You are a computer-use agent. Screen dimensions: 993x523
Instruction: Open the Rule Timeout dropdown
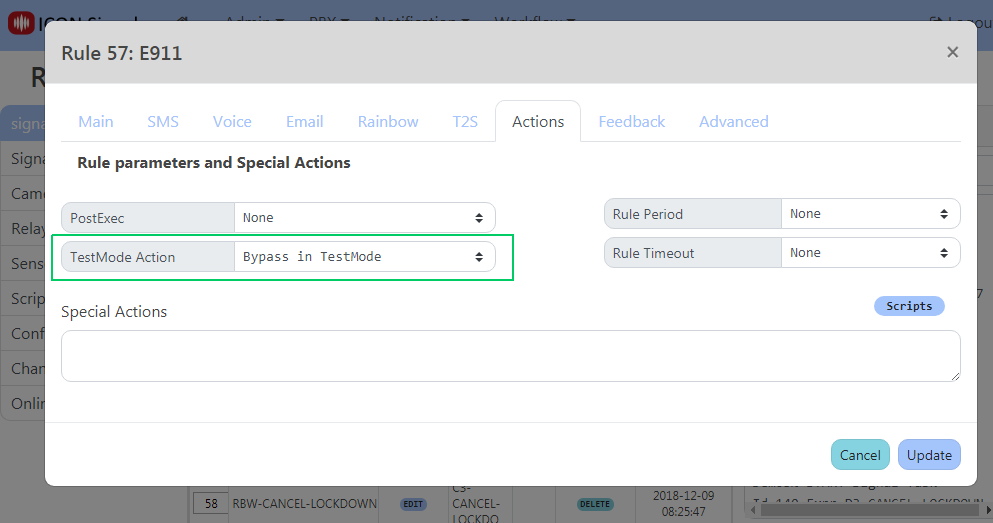click(869, 253)
